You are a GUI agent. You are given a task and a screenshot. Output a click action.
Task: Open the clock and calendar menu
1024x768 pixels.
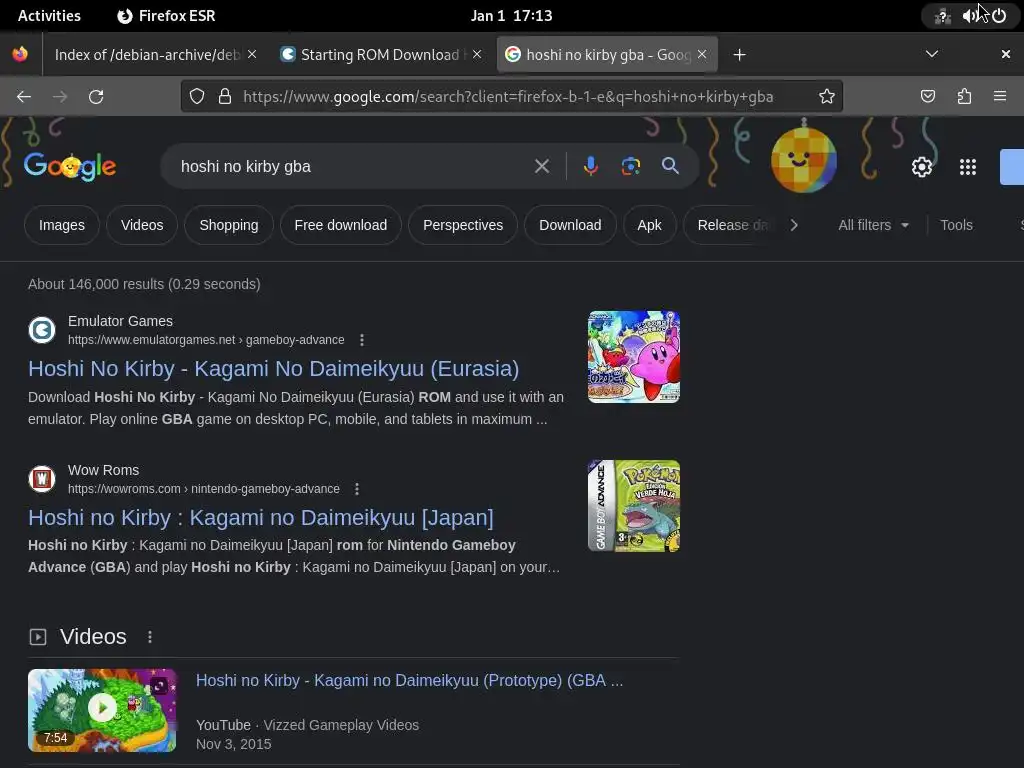(x=511, y=16)
